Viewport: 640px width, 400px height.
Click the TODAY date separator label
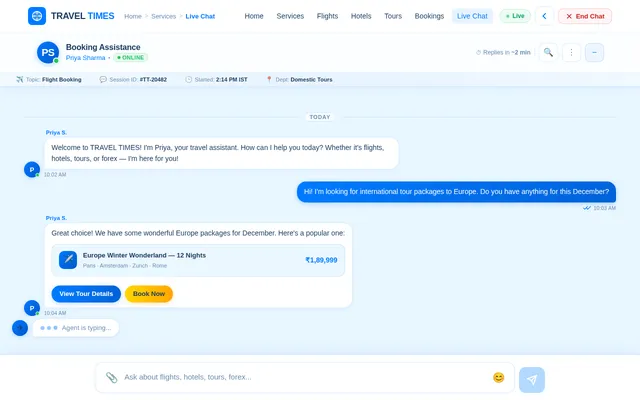320,117
